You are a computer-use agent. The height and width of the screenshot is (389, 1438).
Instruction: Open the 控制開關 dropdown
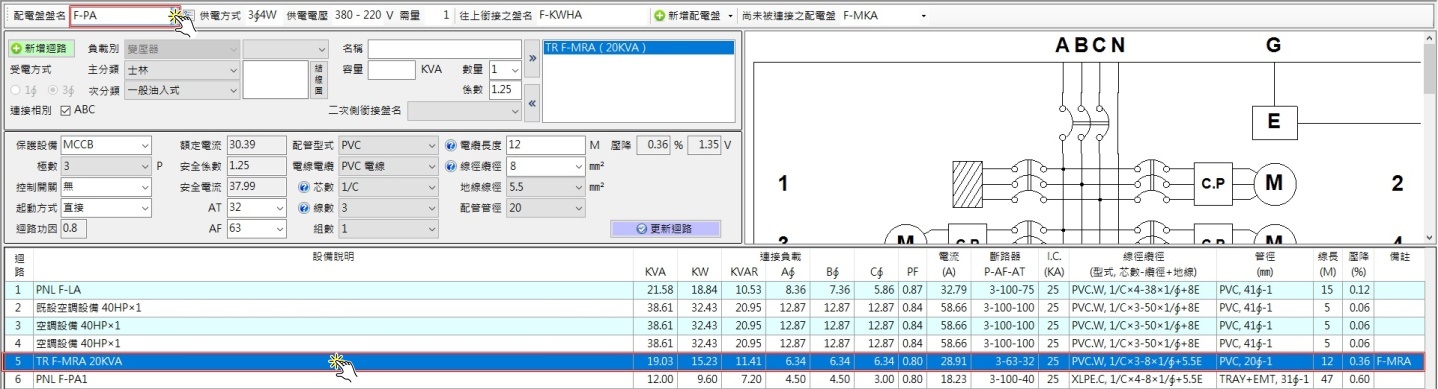tap(106, 187)
